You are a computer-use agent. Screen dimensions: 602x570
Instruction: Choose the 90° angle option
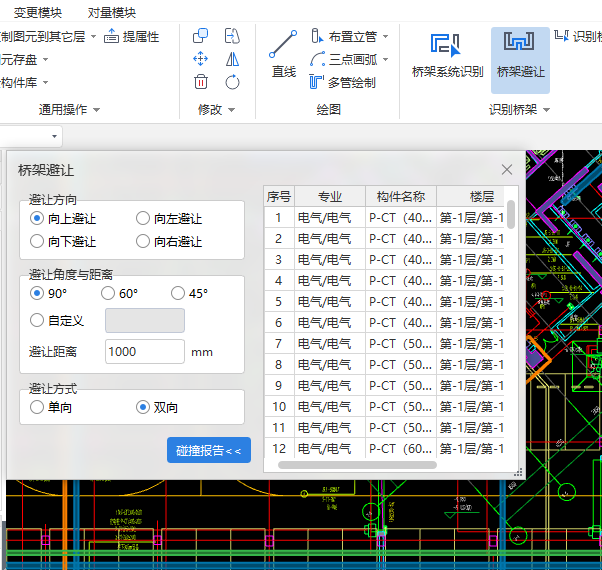(37, 293)
